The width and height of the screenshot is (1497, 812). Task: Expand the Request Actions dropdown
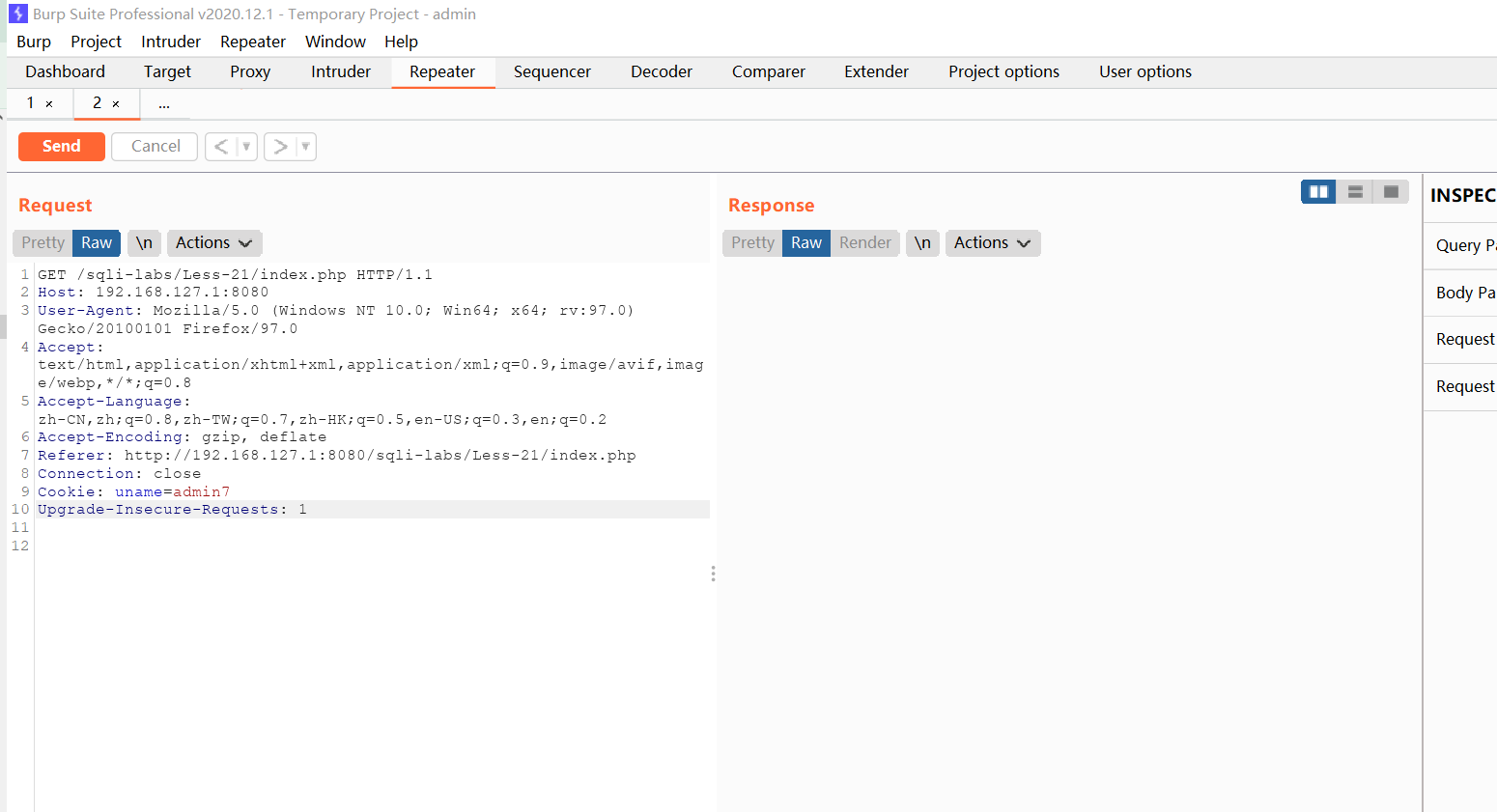coord(214,243)
